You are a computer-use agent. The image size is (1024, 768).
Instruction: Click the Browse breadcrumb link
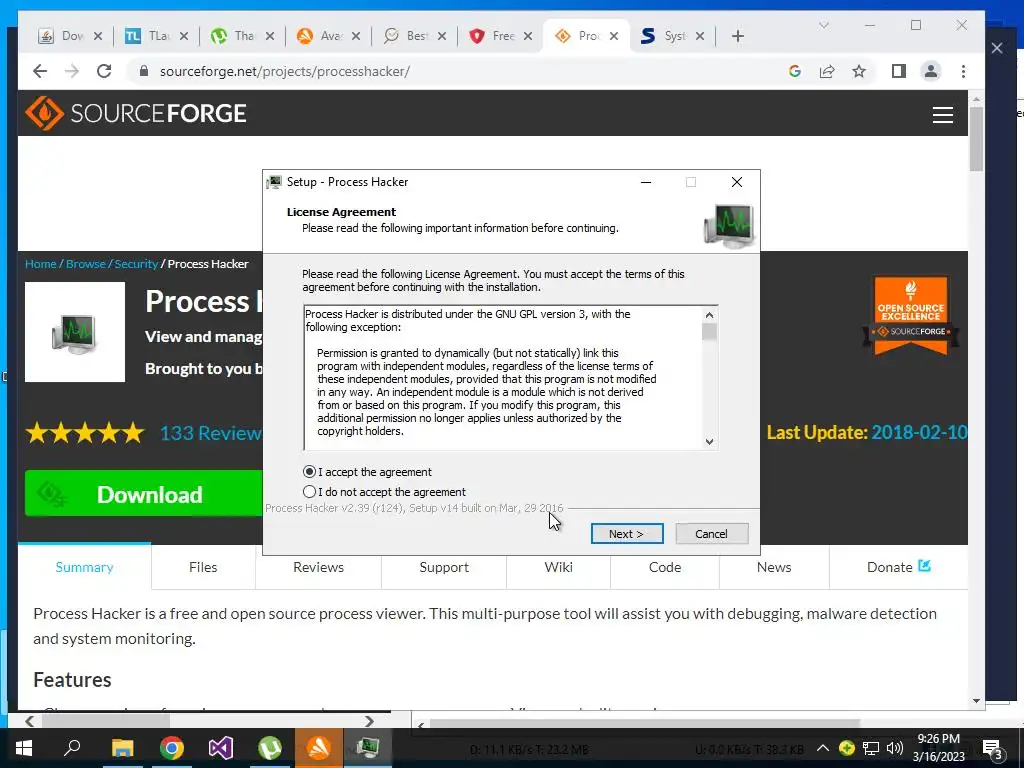(x=86, y=264)
